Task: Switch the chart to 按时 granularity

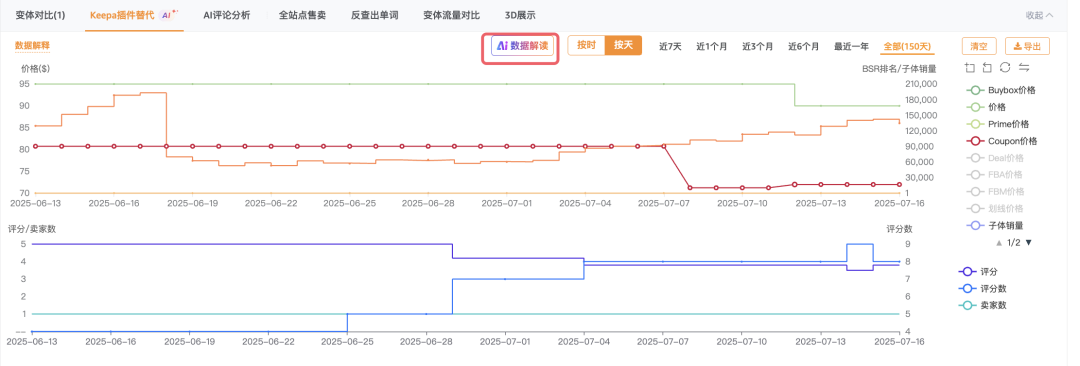Action: click(586, 45)
